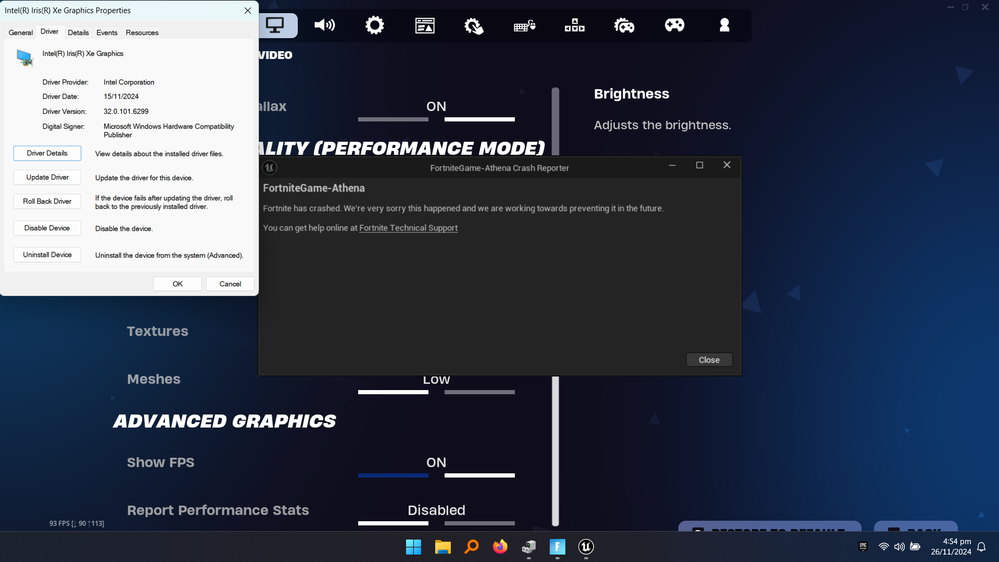This screenshot has height=562, width=999.
Task: Switch to General tab in Properties
Action: click(x=20, y=32)
